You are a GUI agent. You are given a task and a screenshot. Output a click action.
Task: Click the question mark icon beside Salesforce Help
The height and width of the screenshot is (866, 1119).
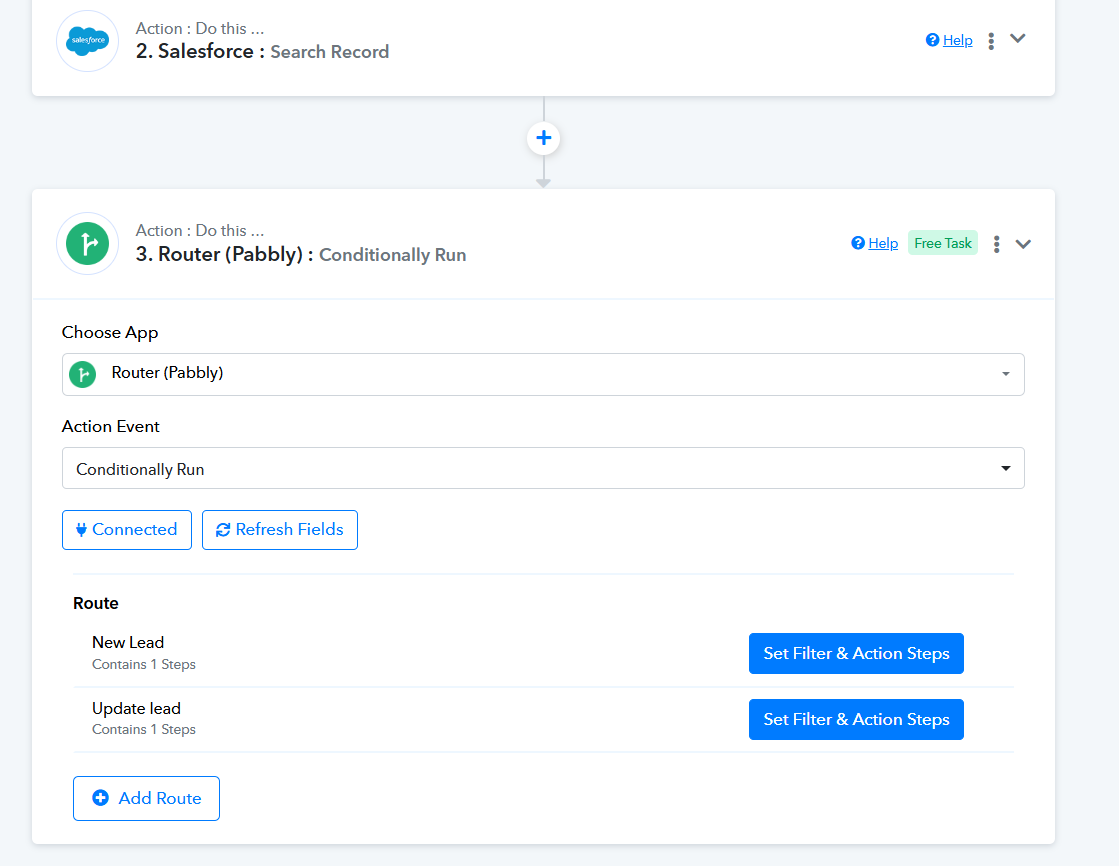click(x=932, y=40)
